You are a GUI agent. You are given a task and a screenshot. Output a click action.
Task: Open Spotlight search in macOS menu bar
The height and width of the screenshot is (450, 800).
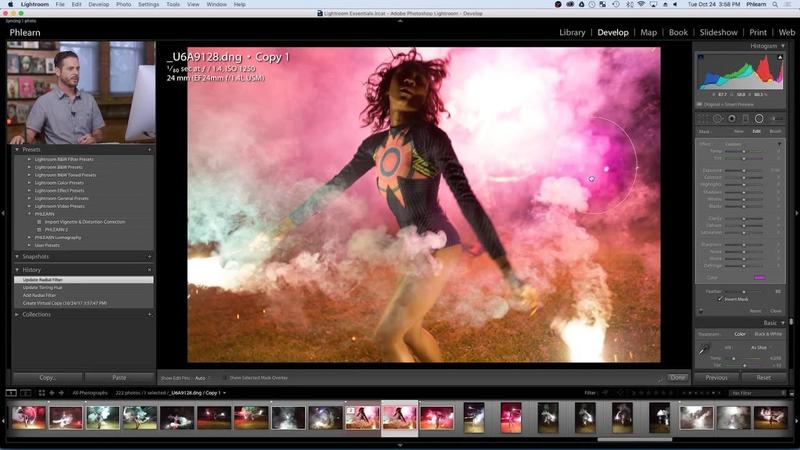click(x=776, y=4)
